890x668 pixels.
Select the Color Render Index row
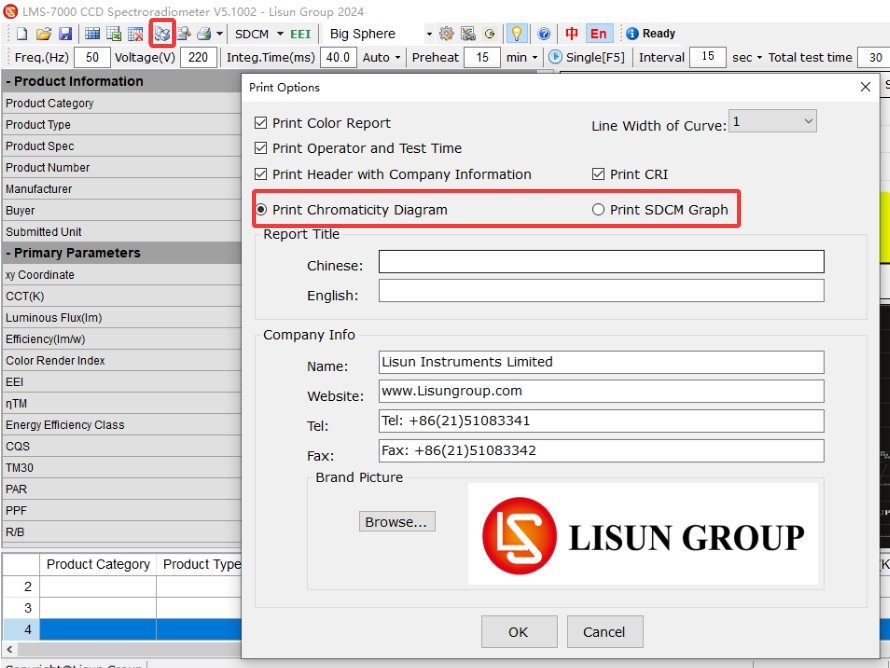pos(122,360)
